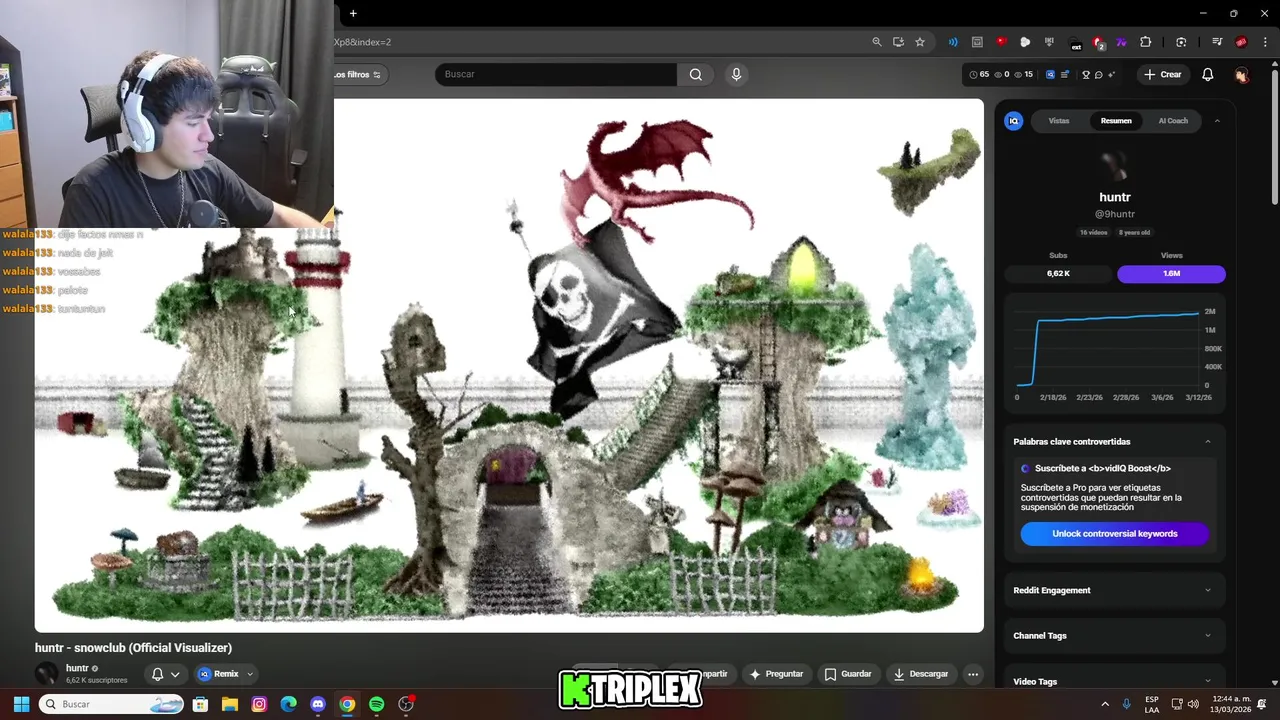1280x720 pixels.
Task: Open the YouTube account avatar menu
Action: coord(1241,75)
